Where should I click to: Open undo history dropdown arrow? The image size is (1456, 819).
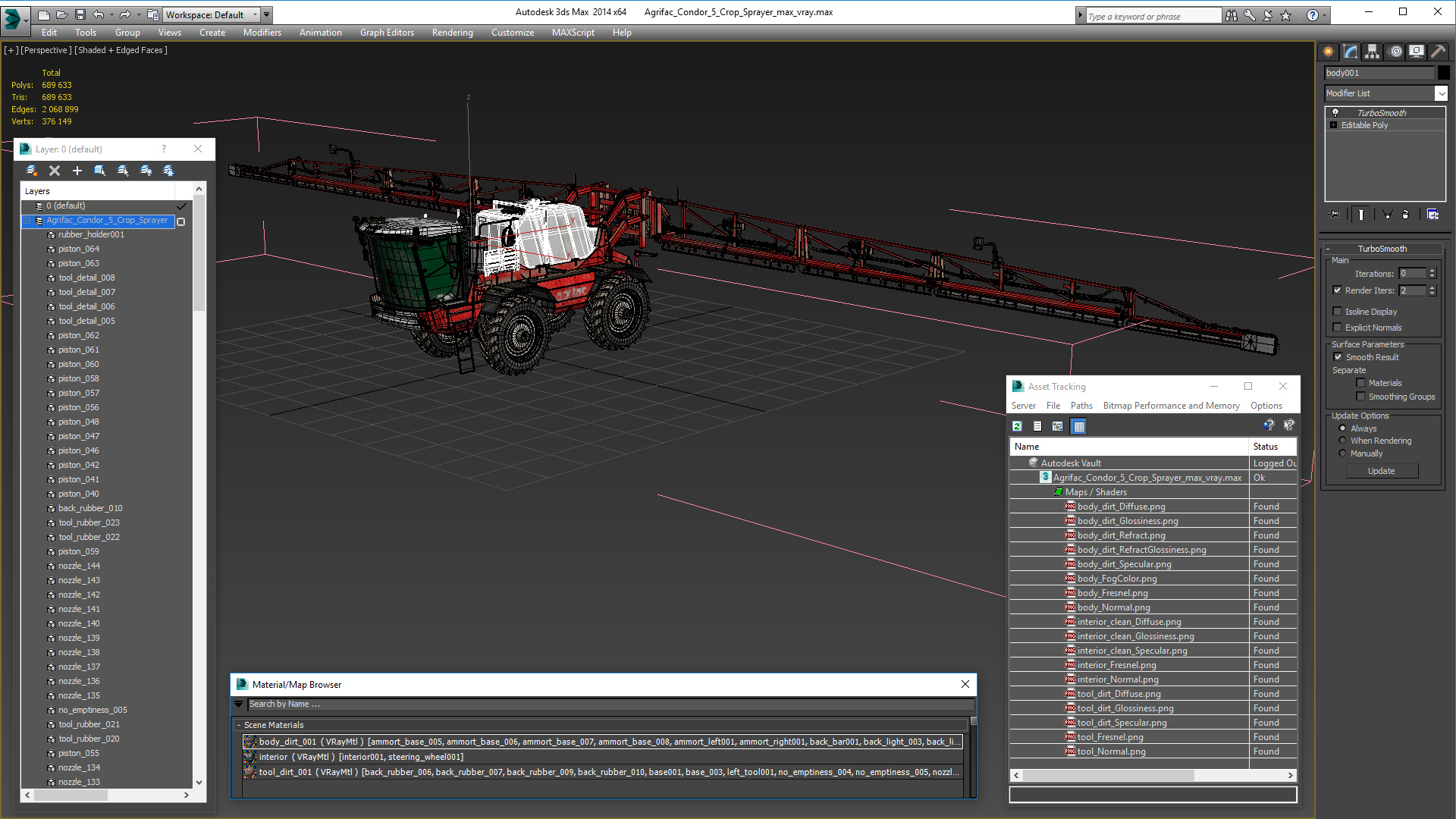[x=111, y=14]
